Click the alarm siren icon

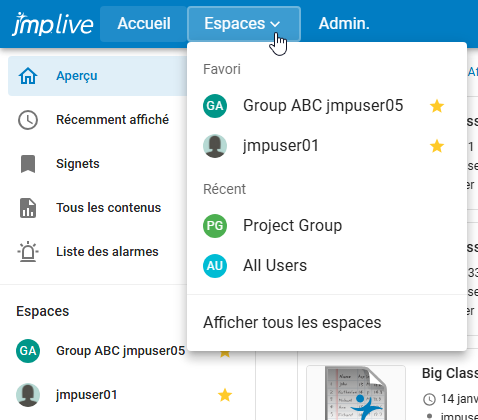28,252
